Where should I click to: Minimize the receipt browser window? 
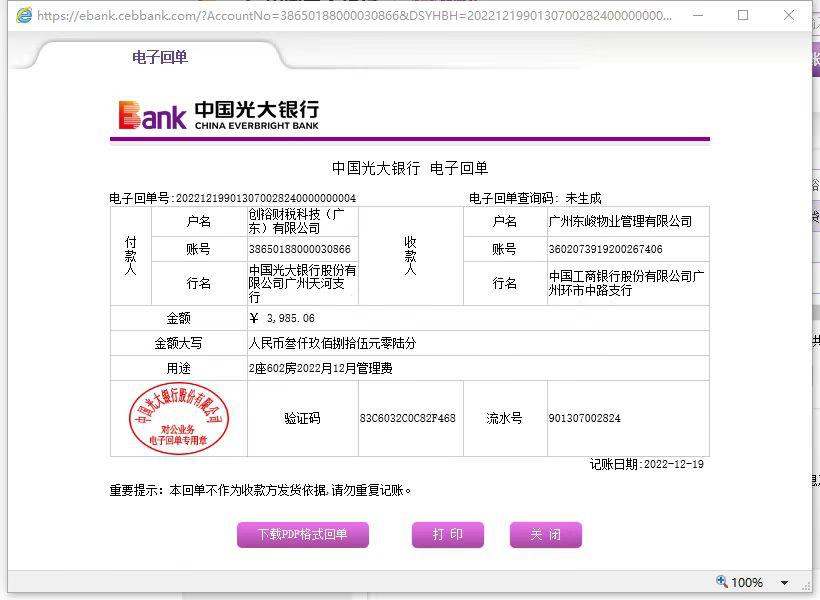tap(697, 15)
